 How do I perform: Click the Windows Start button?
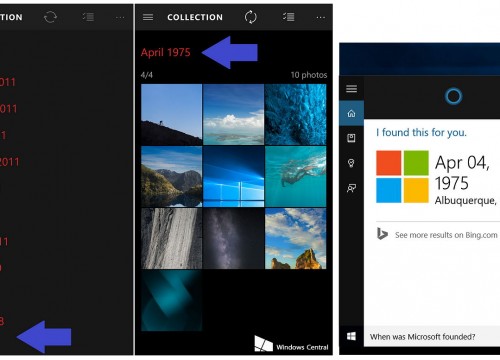tap(351, 337)
